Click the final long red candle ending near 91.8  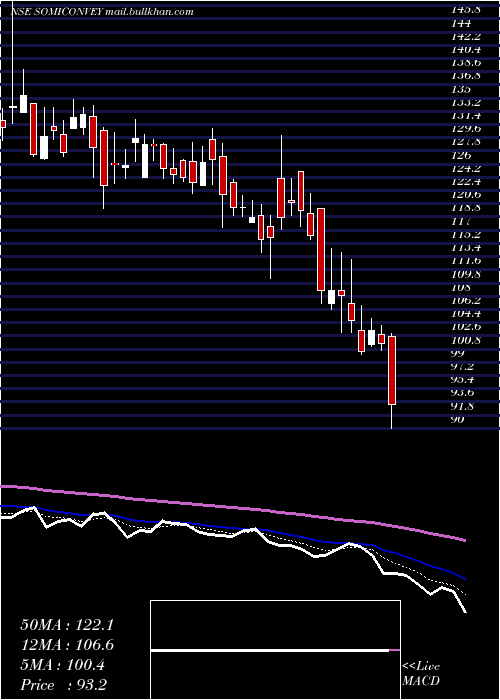coord(392,371)
